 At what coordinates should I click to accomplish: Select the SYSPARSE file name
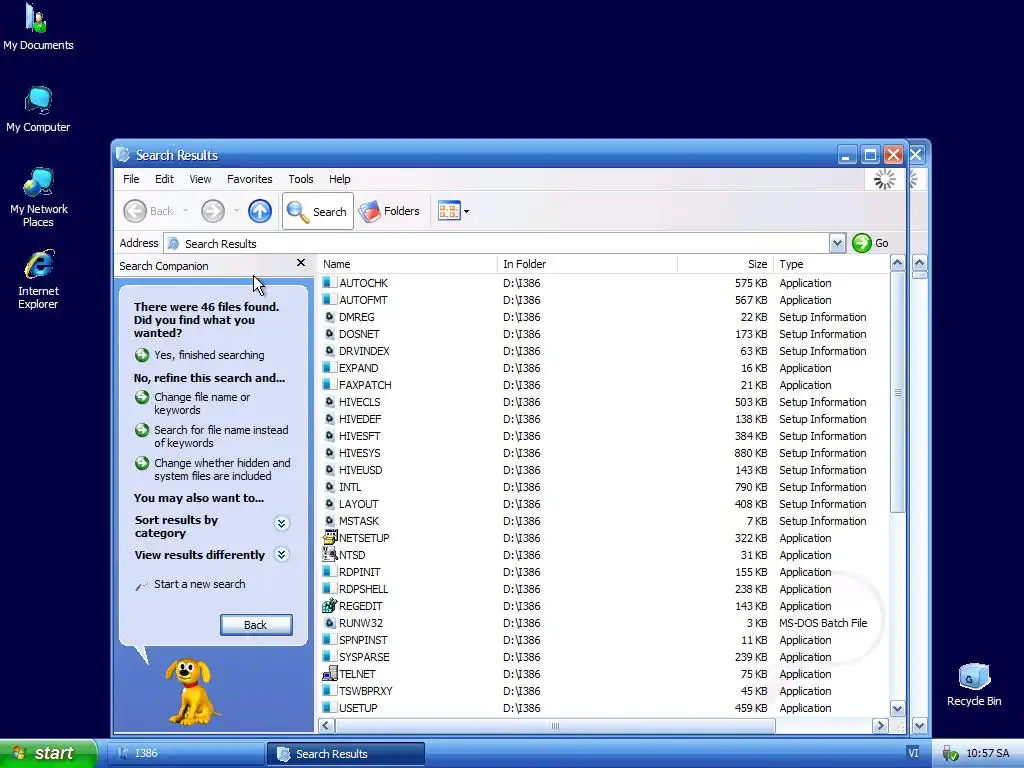click(x=364, y=656)
